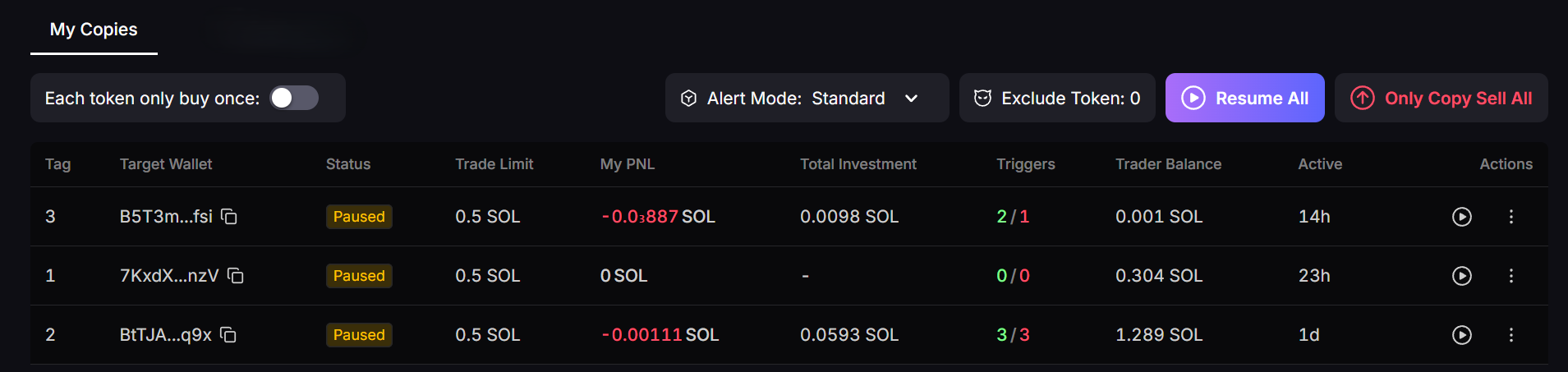Copy the 7KxdX...nzV wallet address
This screenshot has width=1568, height=372.
pyautogui.click(x=236, y=276)
